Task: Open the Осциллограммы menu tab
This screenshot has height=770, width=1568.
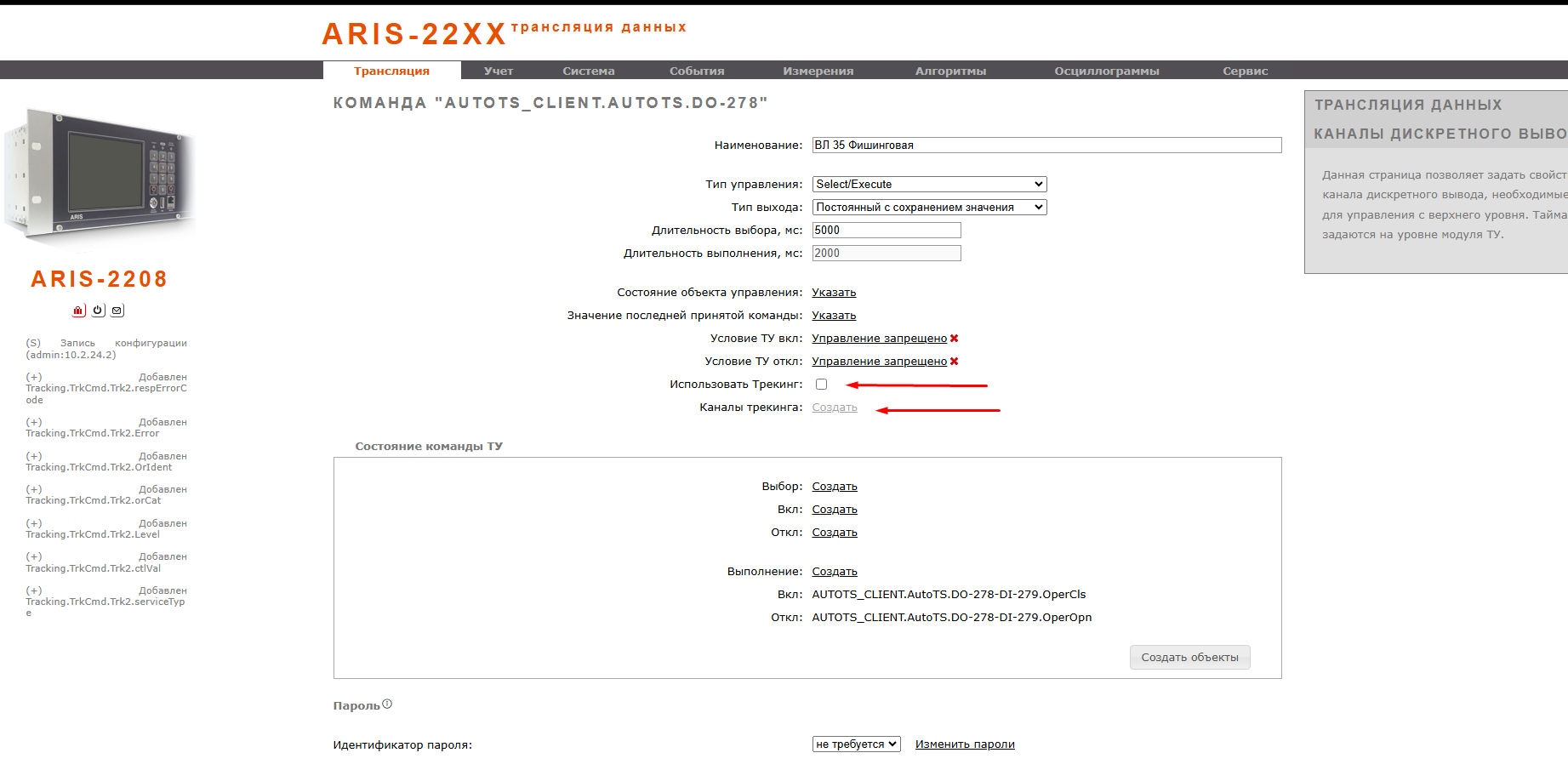Action: click(x=1107, y=71)
